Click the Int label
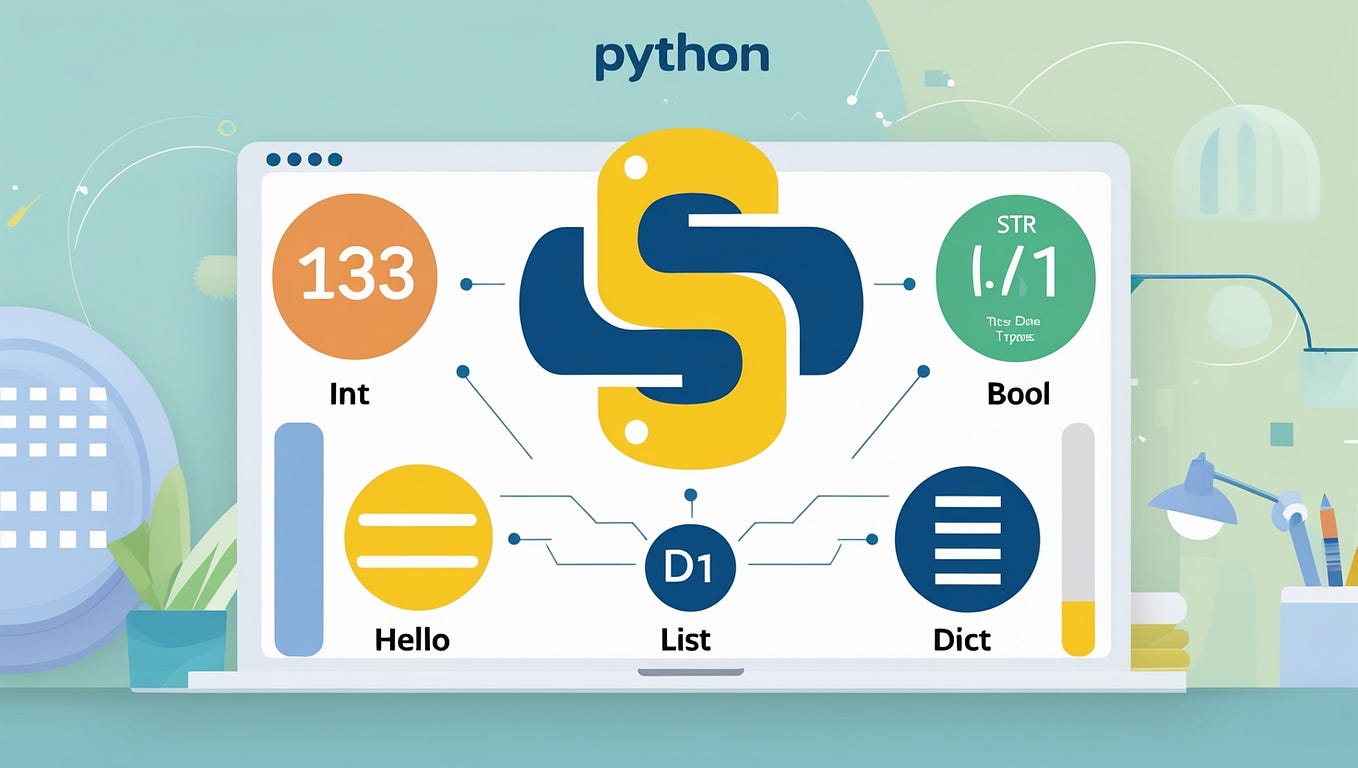Screen dimensions: 1358x768 350,394
